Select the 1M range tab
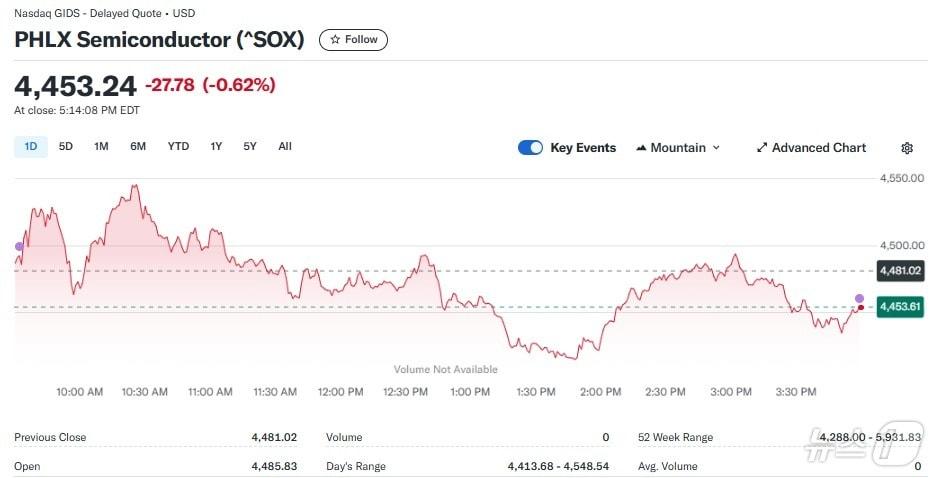Viewport: 934px width, 478px height. pyautogui.click(x=101, y=147)
